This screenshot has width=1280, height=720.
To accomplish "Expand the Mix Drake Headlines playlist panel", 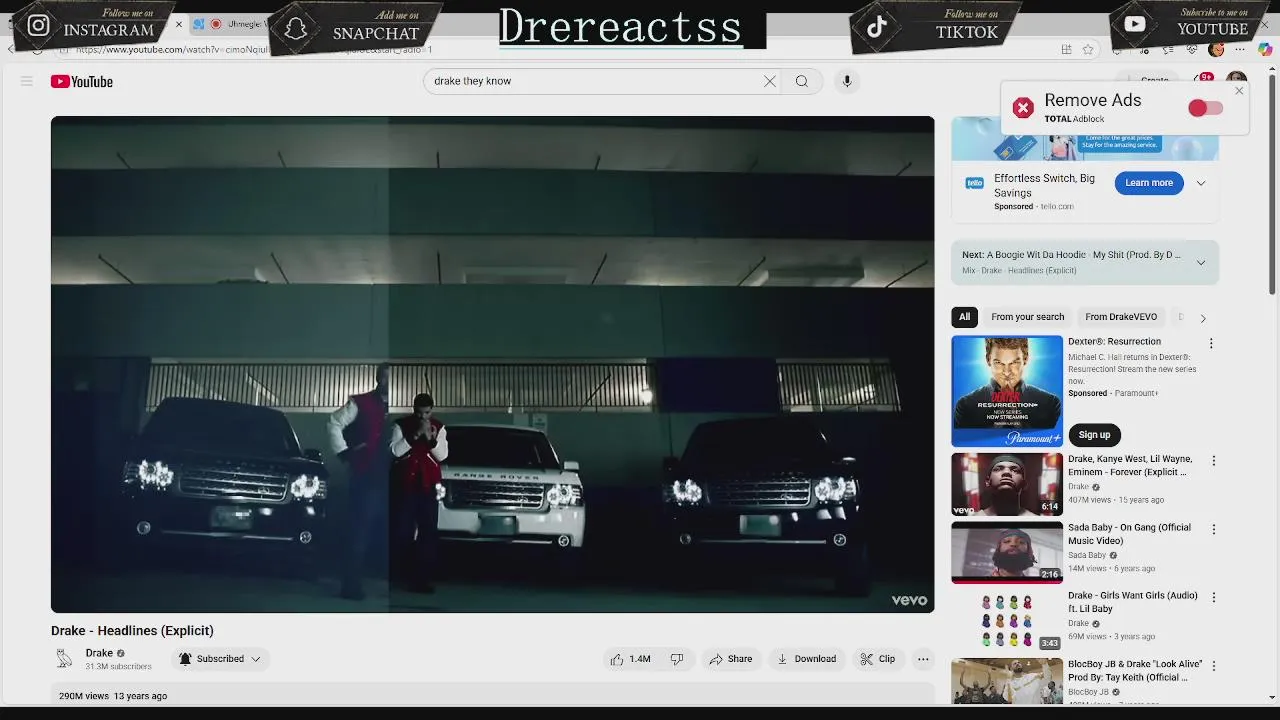I will pos(1201,263).
